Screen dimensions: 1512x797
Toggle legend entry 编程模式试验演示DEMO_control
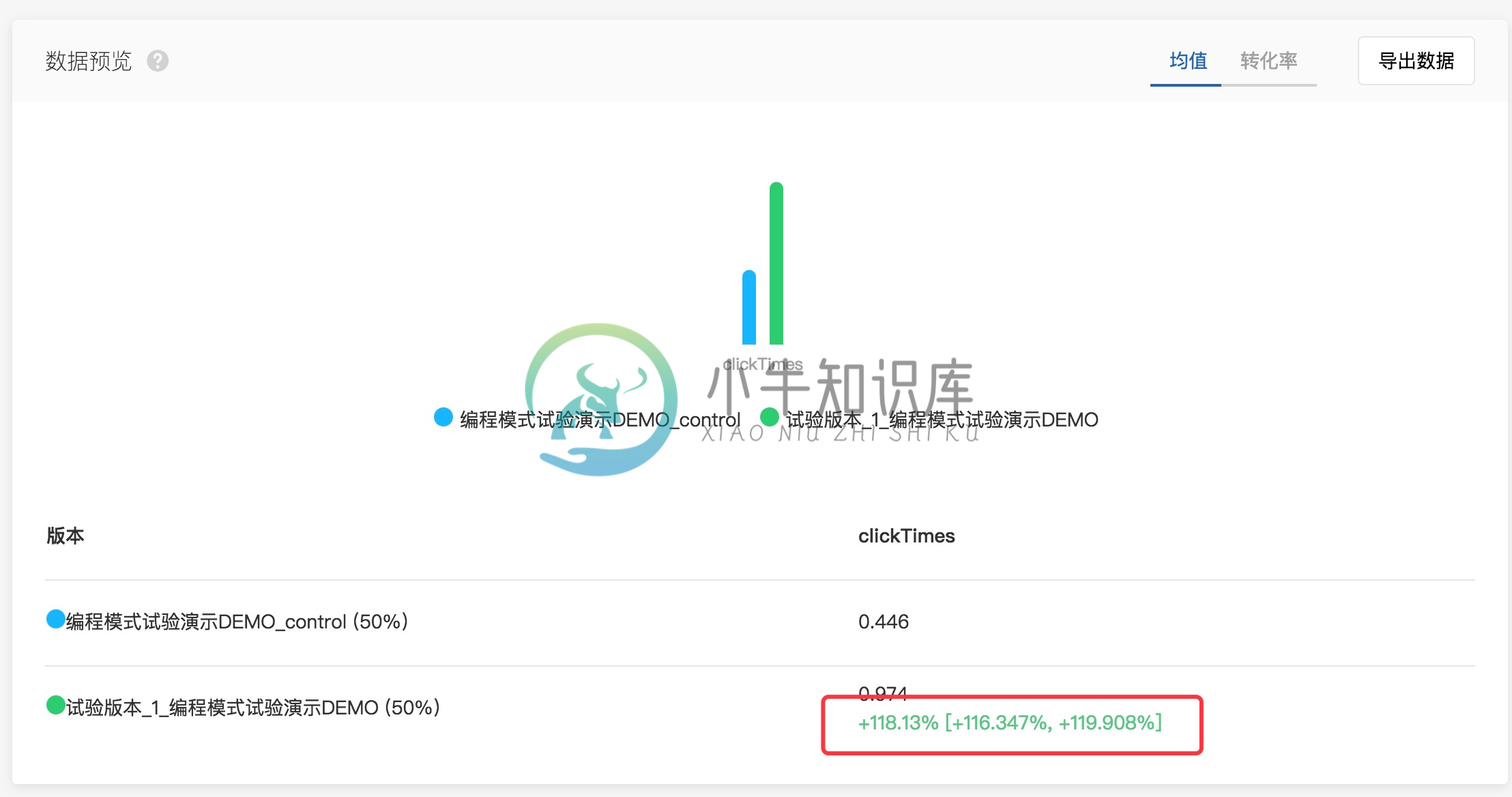(x=587, y=419)
